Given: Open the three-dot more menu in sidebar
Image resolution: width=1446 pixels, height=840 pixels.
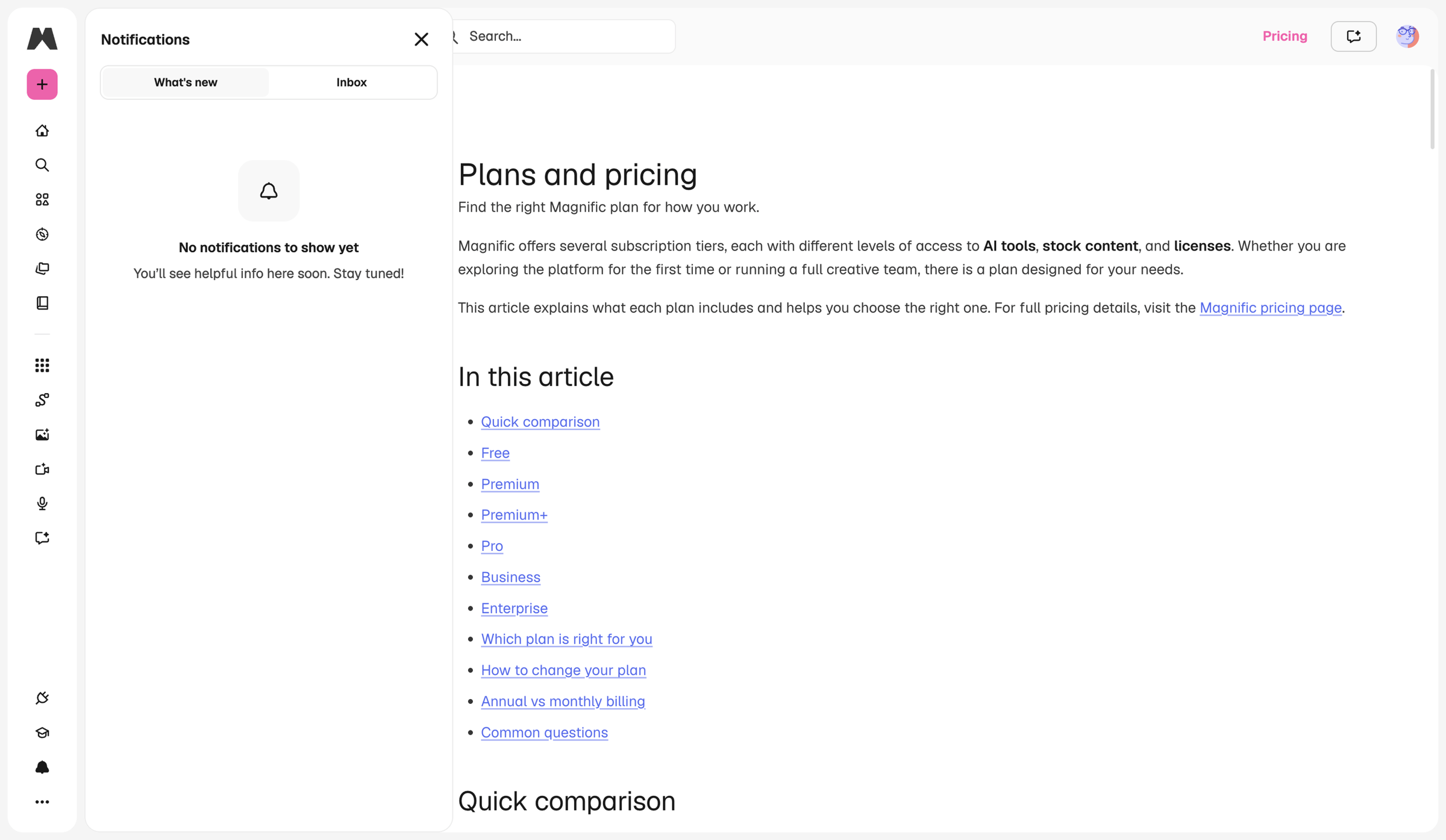Looking at the screenshot, I should click(x=42, y=802).
